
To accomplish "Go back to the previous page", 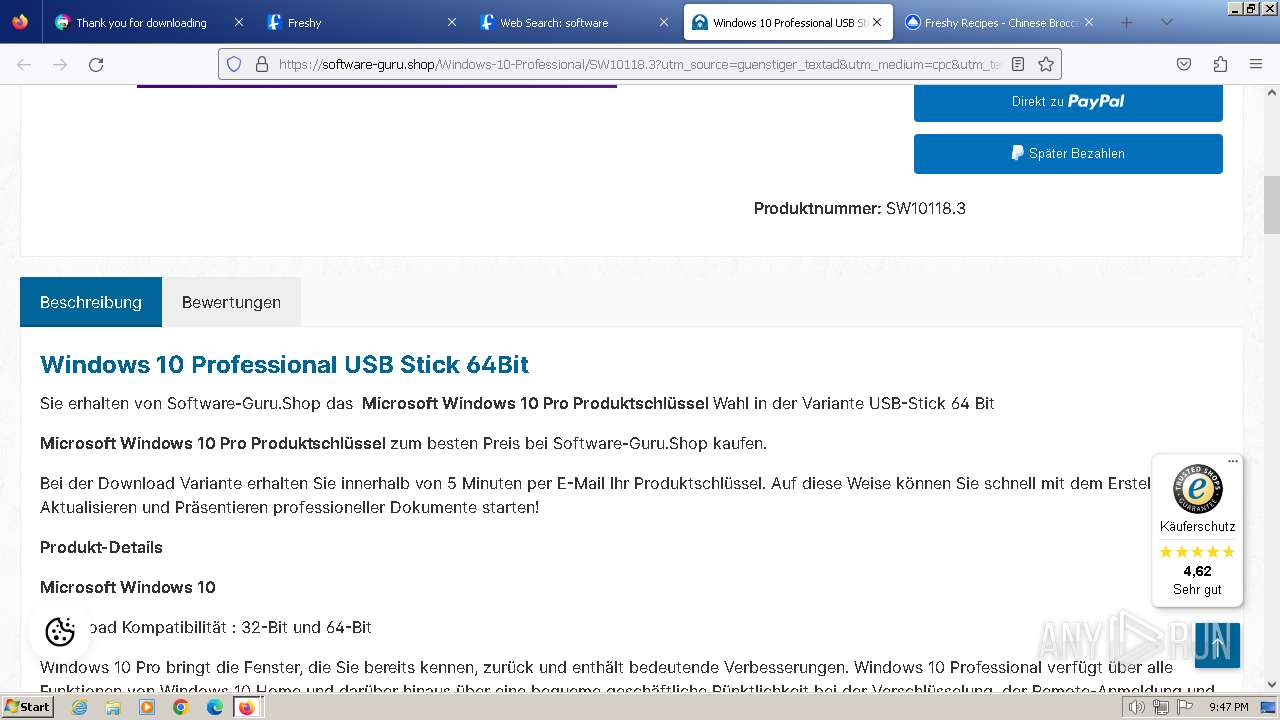I will tap(24, 64).
